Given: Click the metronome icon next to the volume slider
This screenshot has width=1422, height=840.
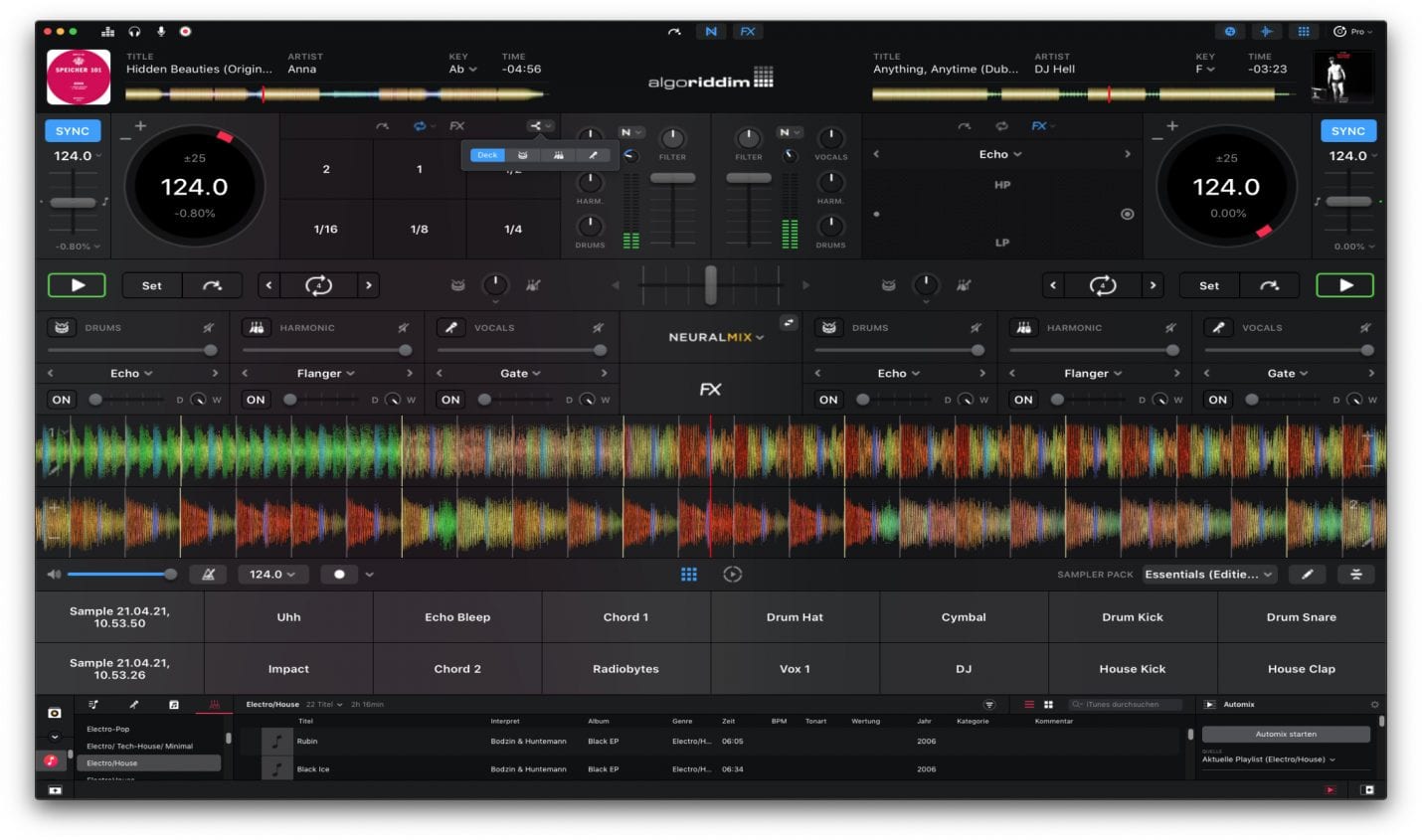Looking at the screenshot, I should pos(208,574).
